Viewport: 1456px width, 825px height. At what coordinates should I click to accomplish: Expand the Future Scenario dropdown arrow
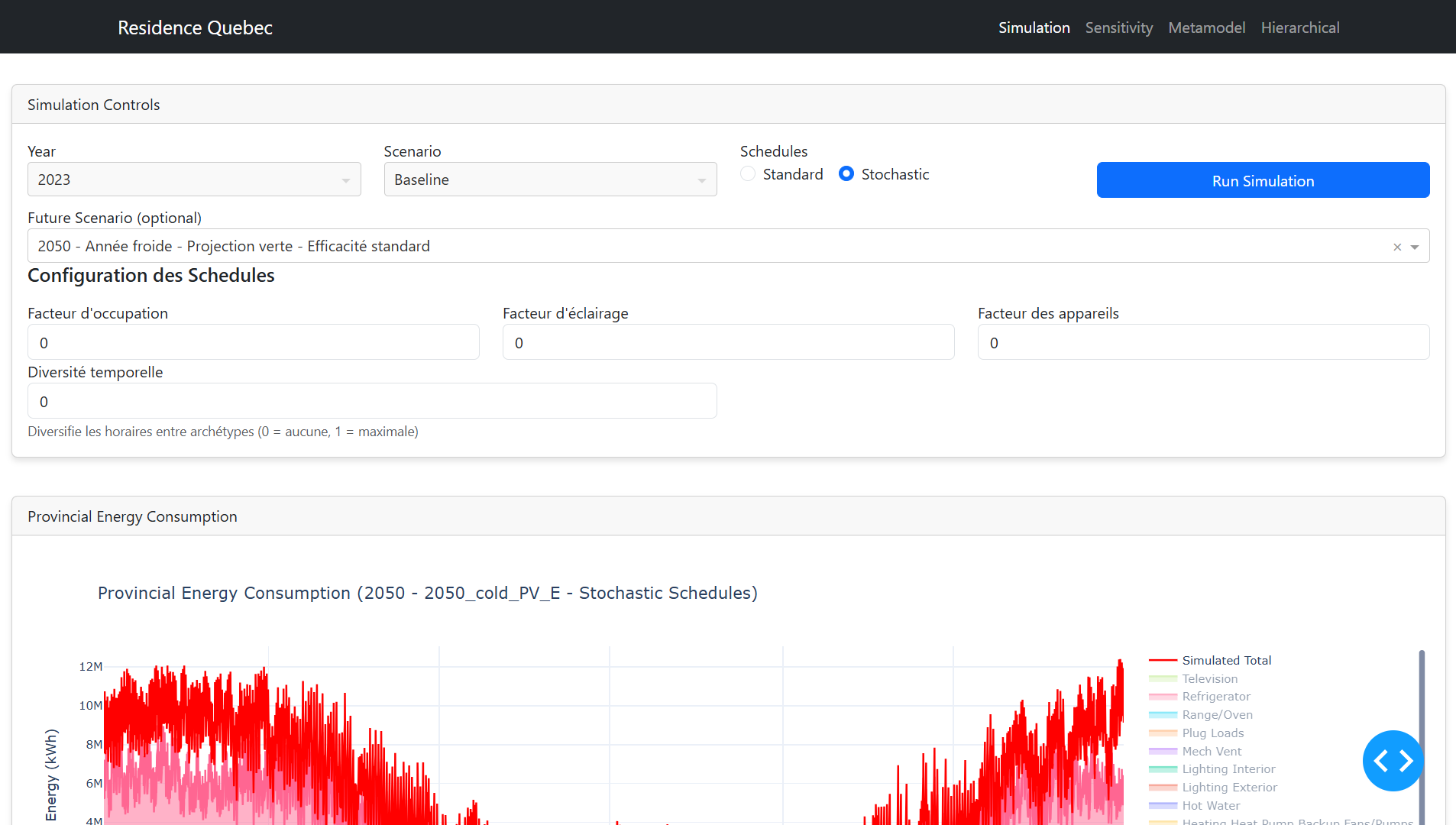pyautogui.click(x=1415, y=247)
